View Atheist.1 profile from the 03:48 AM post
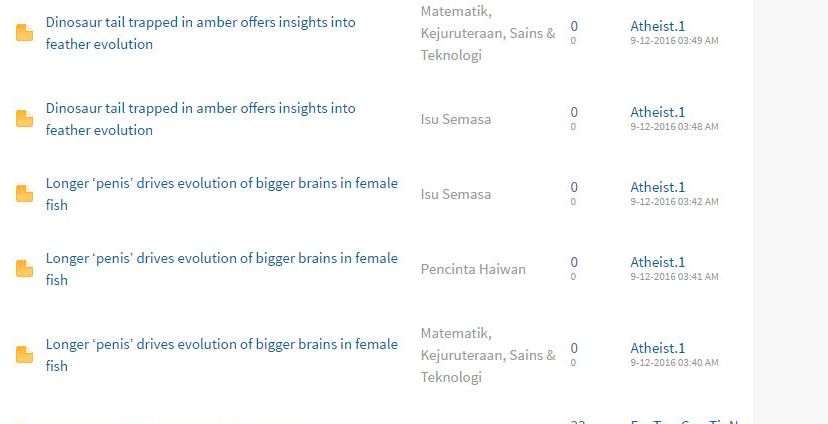 pyautogui.click(x=657, y=112)
